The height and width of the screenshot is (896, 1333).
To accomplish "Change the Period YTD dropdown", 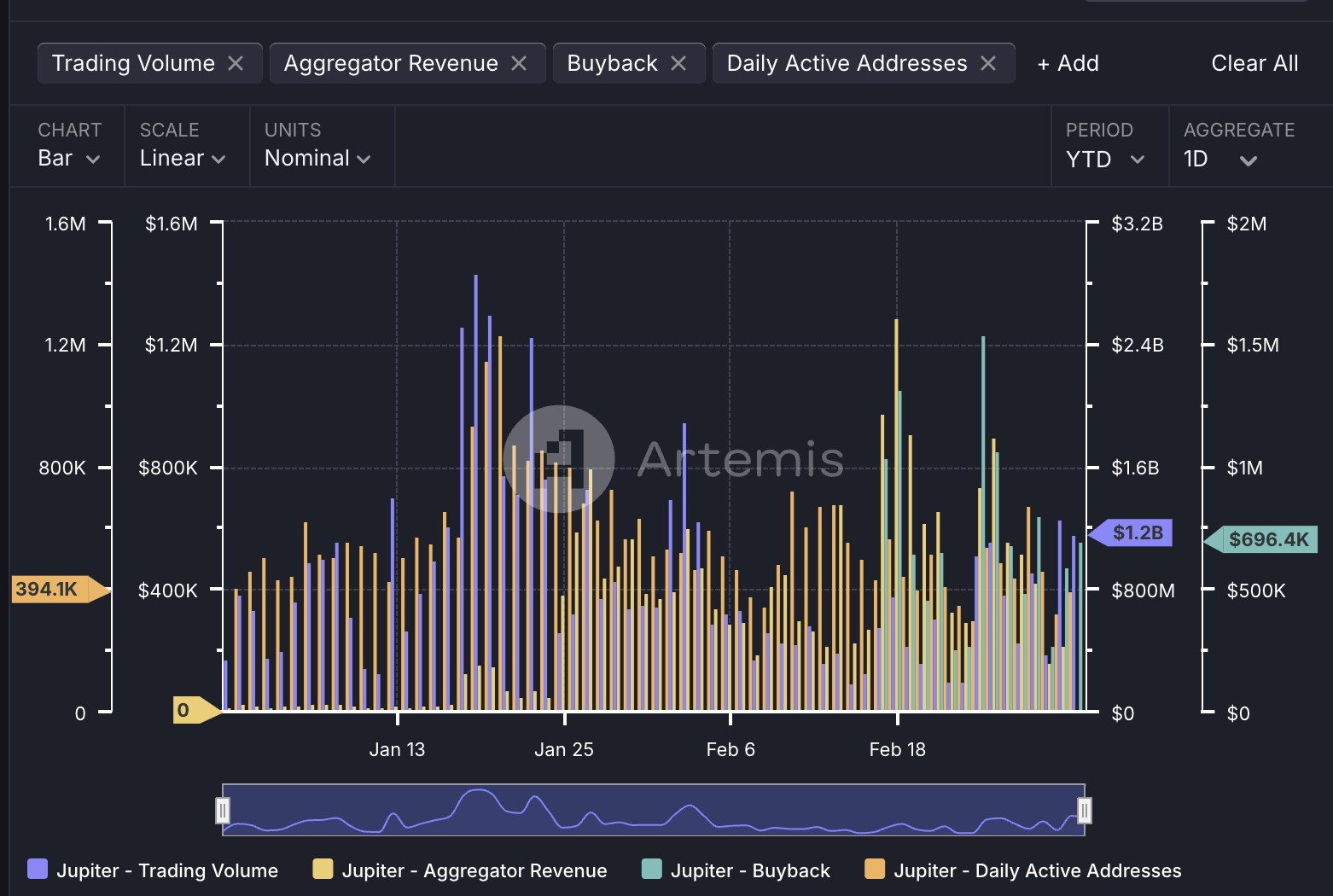I will [x=1105, y=160].
